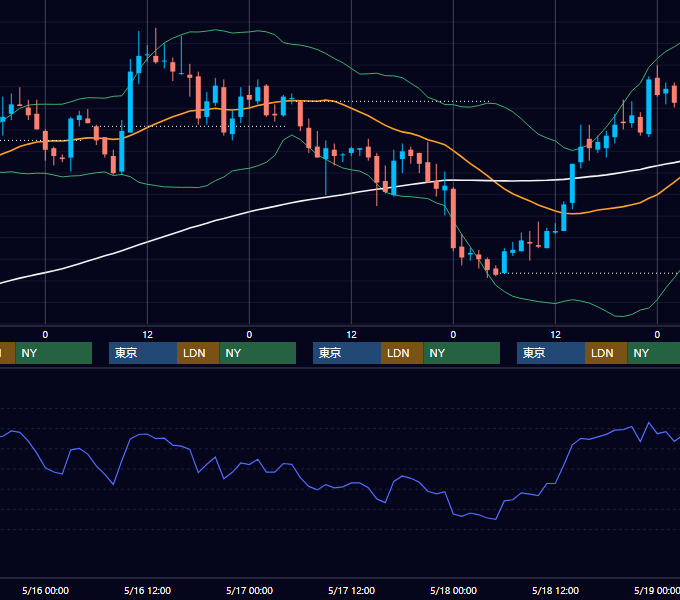Select the NY session bar after 5/16 LDN
The height and width of the screenshot is (600, 680).
click(x=258, y=353)
